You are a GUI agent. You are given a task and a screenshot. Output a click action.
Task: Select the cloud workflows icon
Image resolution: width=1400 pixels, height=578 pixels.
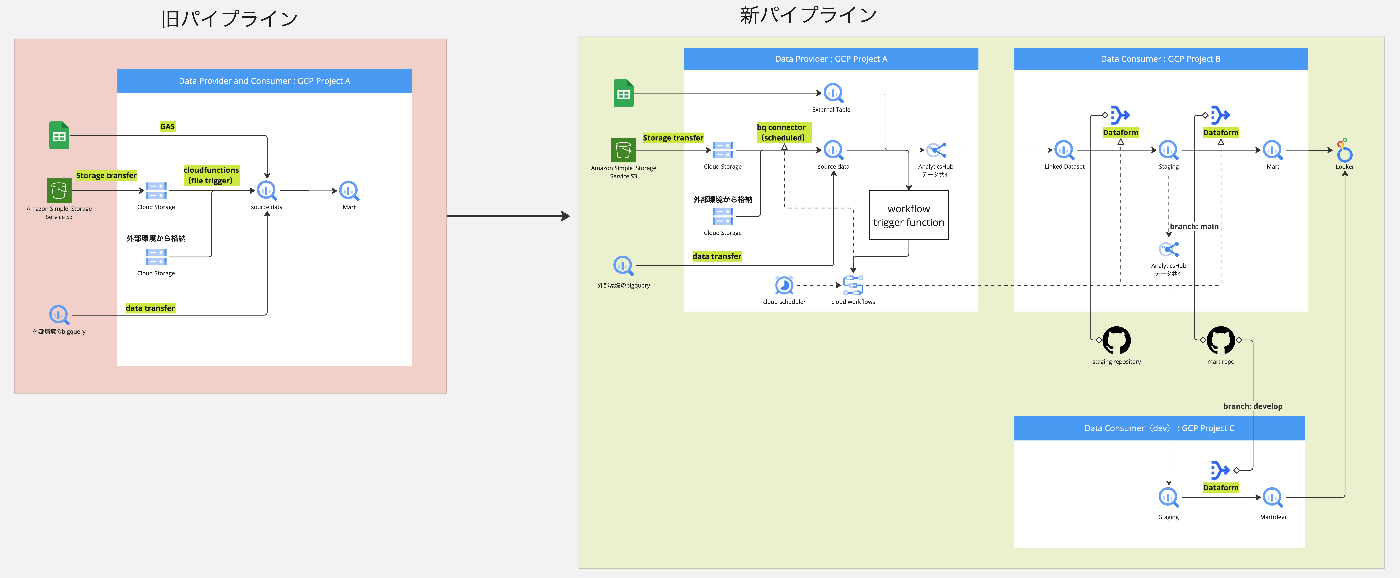coord(853,286)
